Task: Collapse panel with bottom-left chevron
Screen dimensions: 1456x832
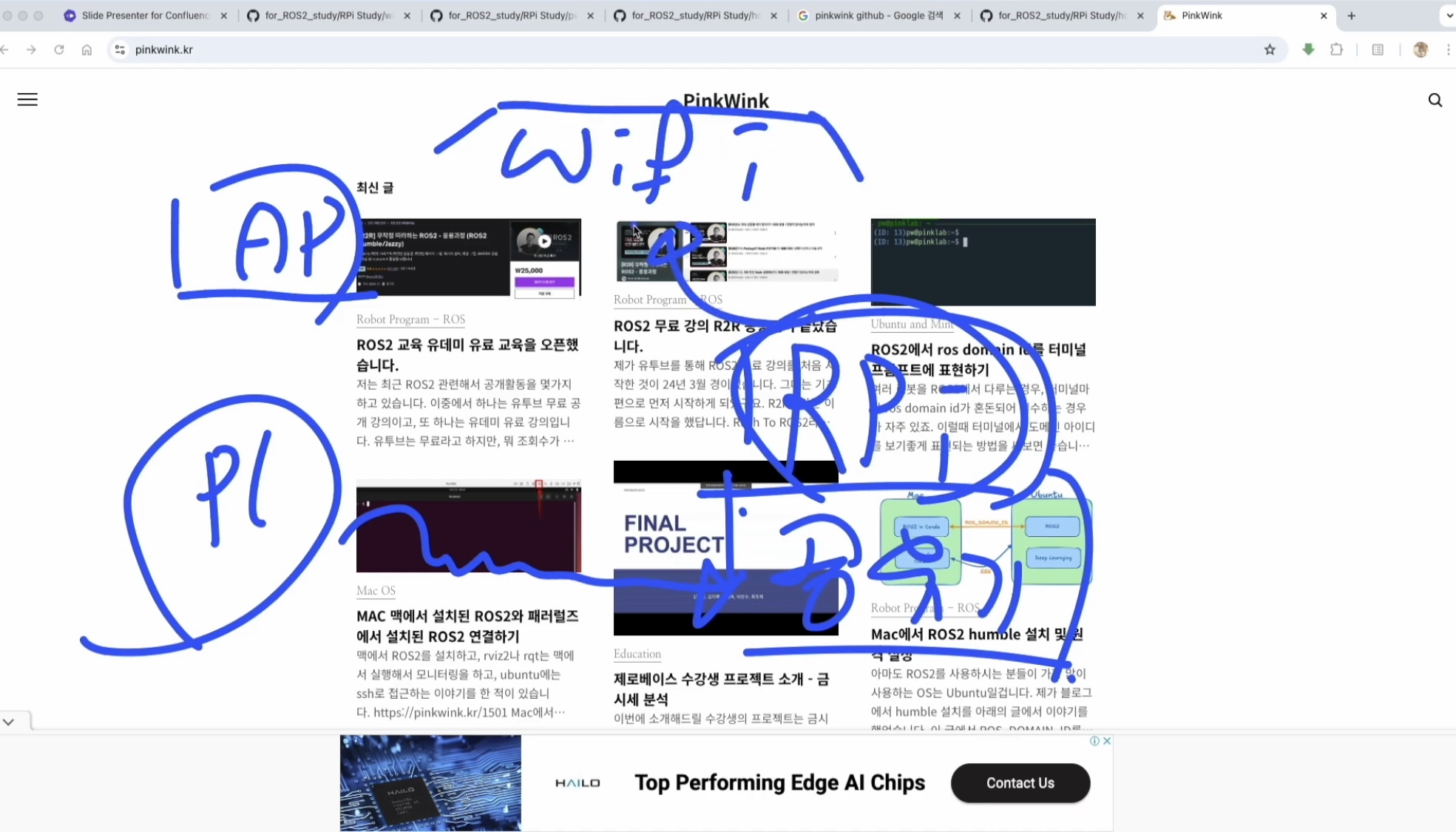Action: point(9,722)
